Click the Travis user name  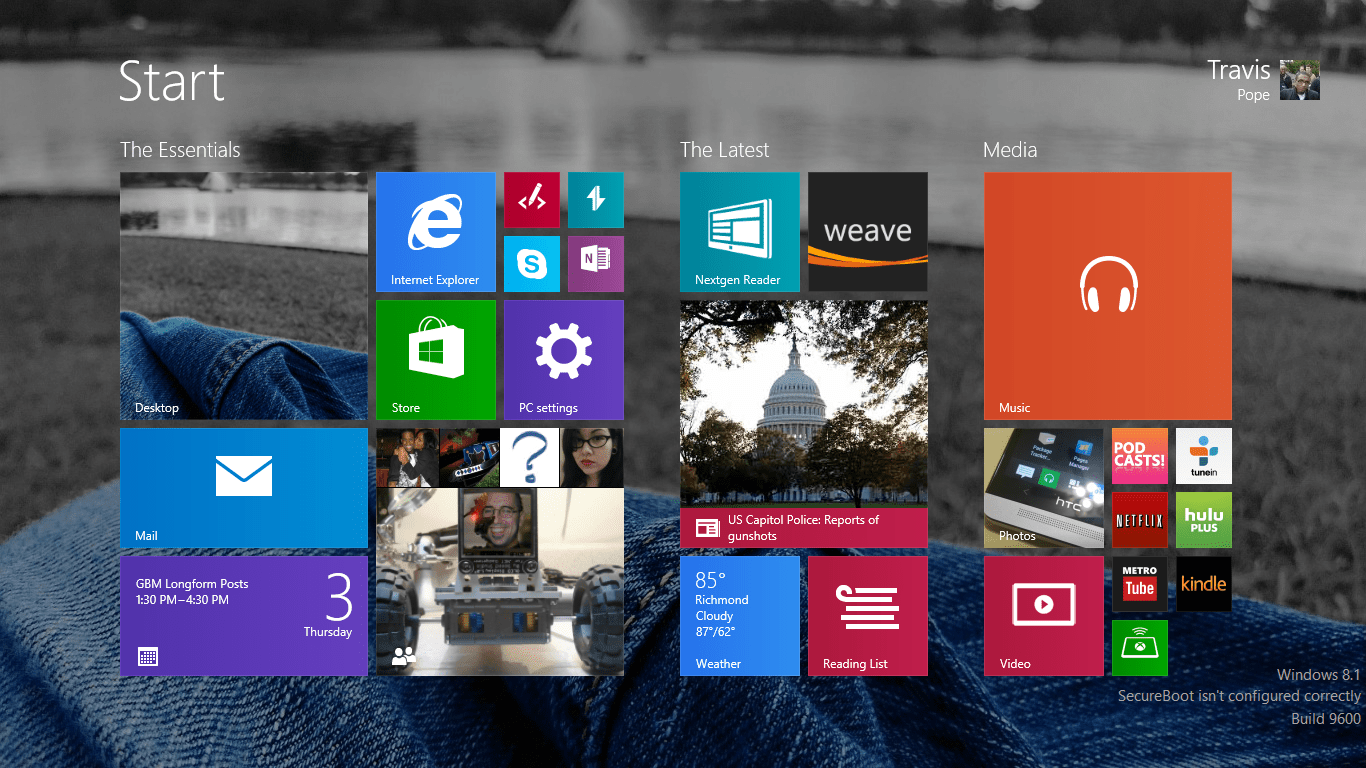pyautogui.click(x=1238, y=70)
